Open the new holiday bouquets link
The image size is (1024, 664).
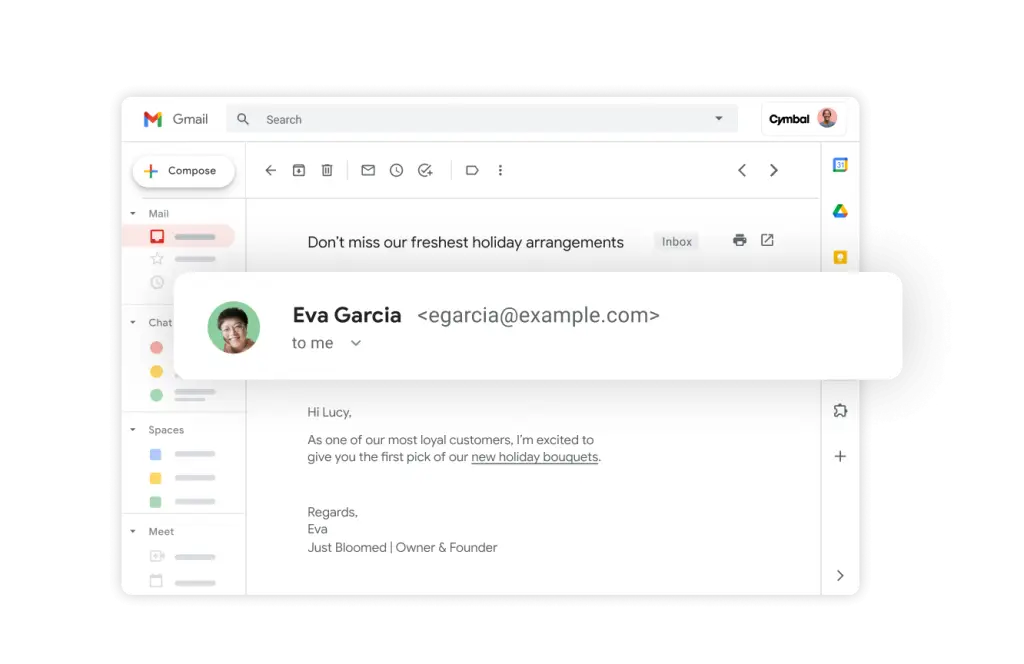535,457
